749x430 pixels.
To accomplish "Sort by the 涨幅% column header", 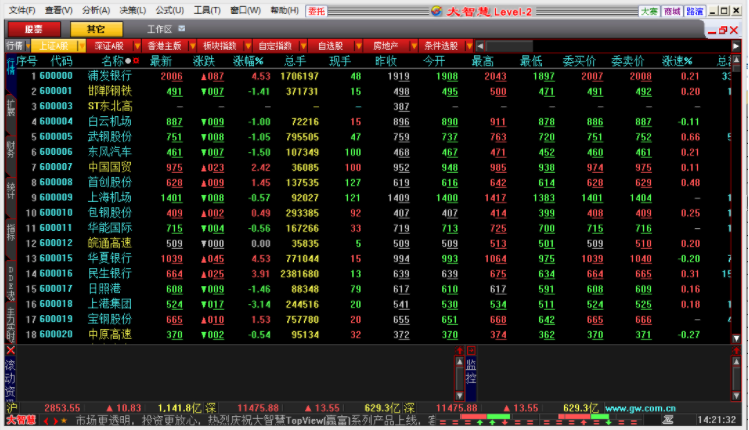I will click(248, 61).
